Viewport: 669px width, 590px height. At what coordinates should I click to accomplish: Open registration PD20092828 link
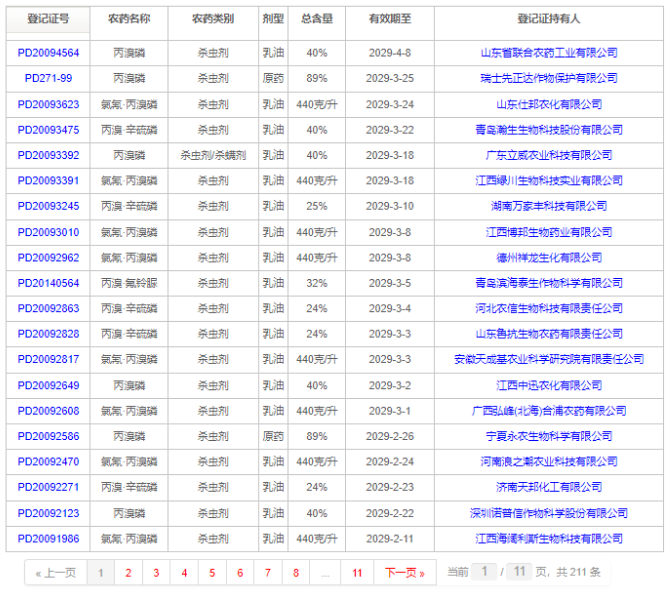48,334
